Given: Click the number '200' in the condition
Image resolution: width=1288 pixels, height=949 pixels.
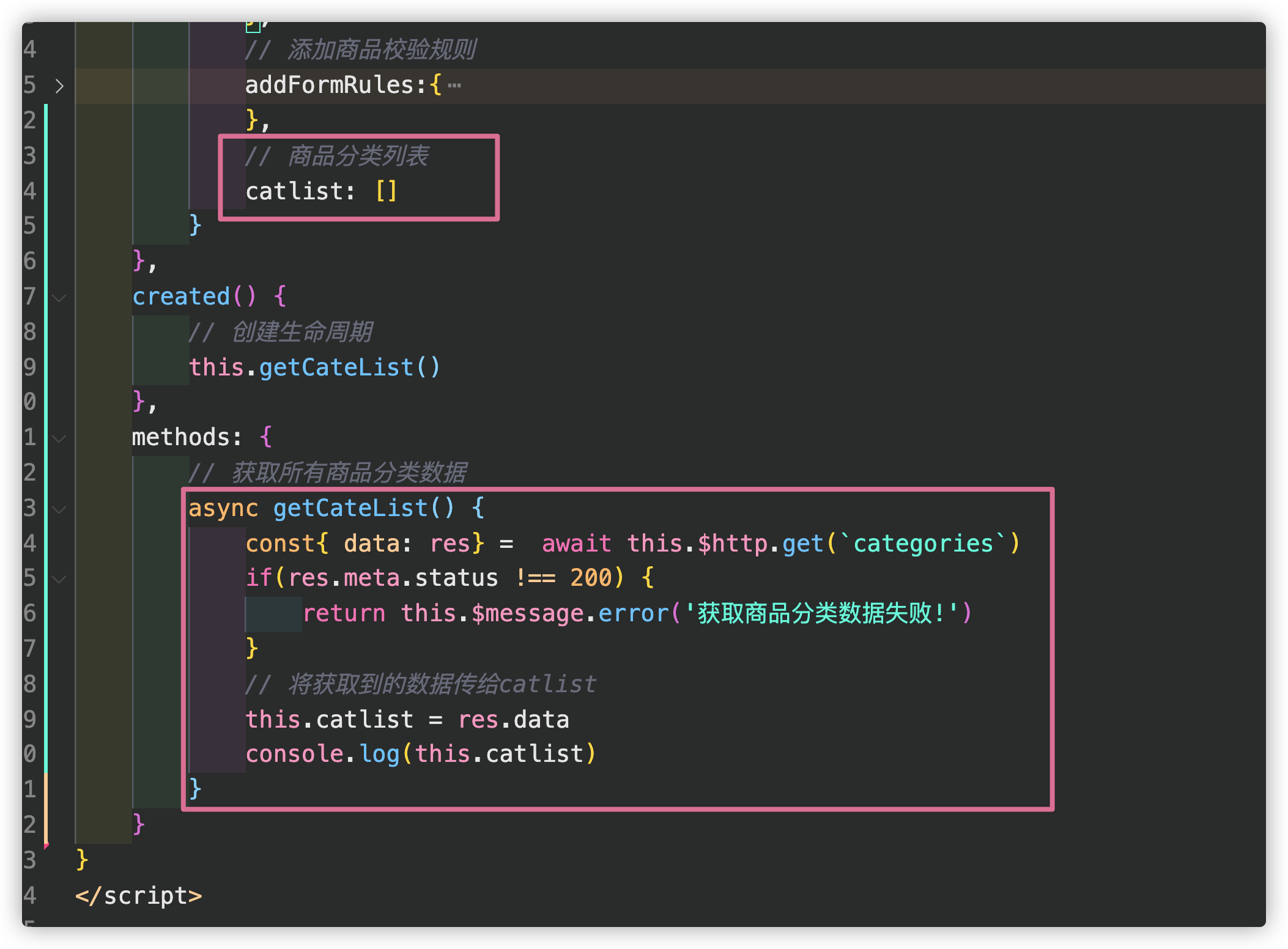Looking at the screenshot, I should pyautogui.click(x=591, y=578).
